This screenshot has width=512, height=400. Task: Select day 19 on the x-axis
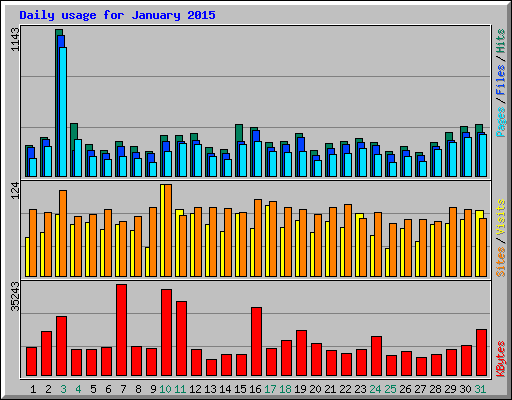(x=300, y=389)
